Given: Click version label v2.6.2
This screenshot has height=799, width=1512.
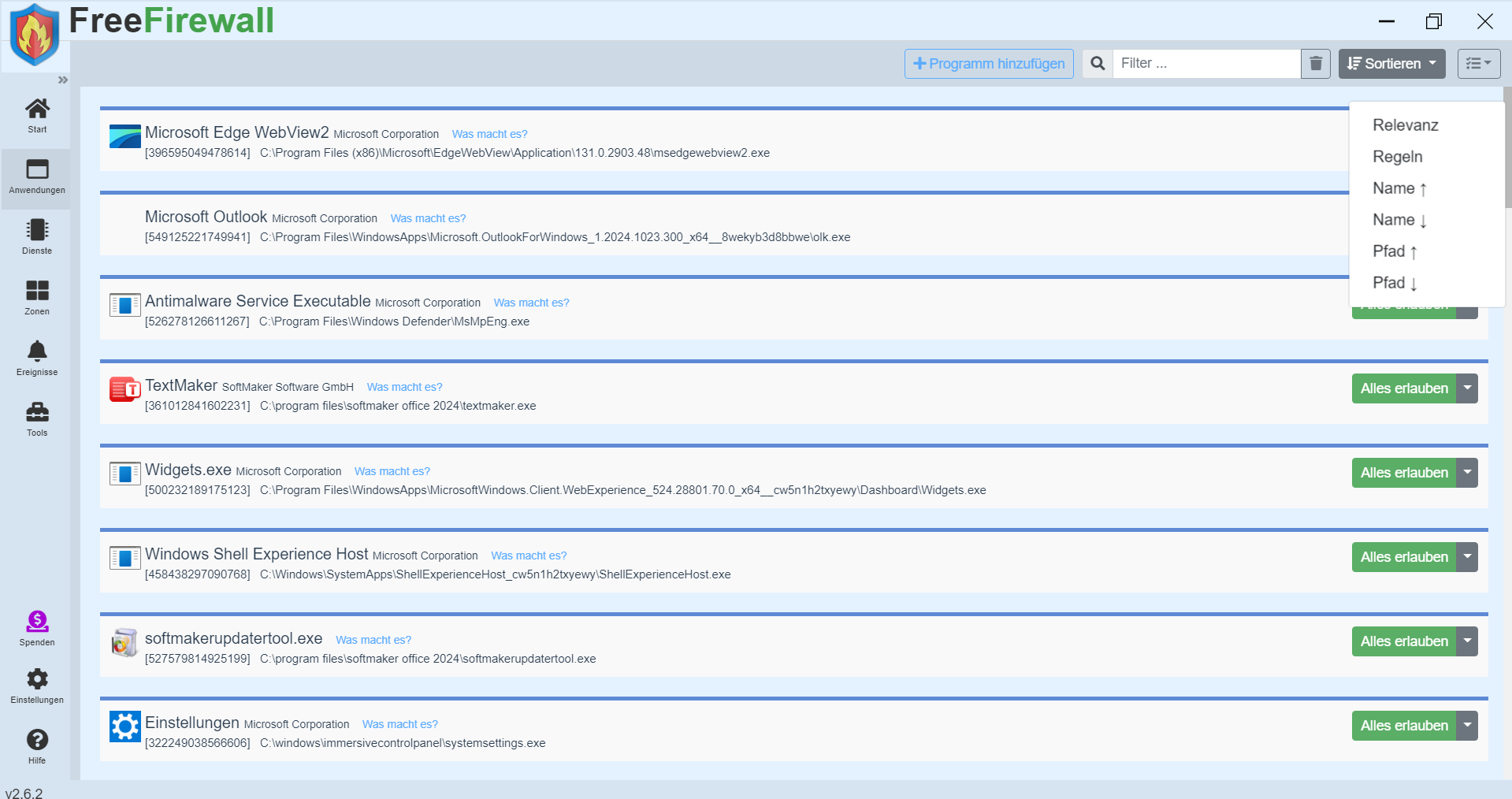Looking at the screenshot, I should [x=24, y=793].
